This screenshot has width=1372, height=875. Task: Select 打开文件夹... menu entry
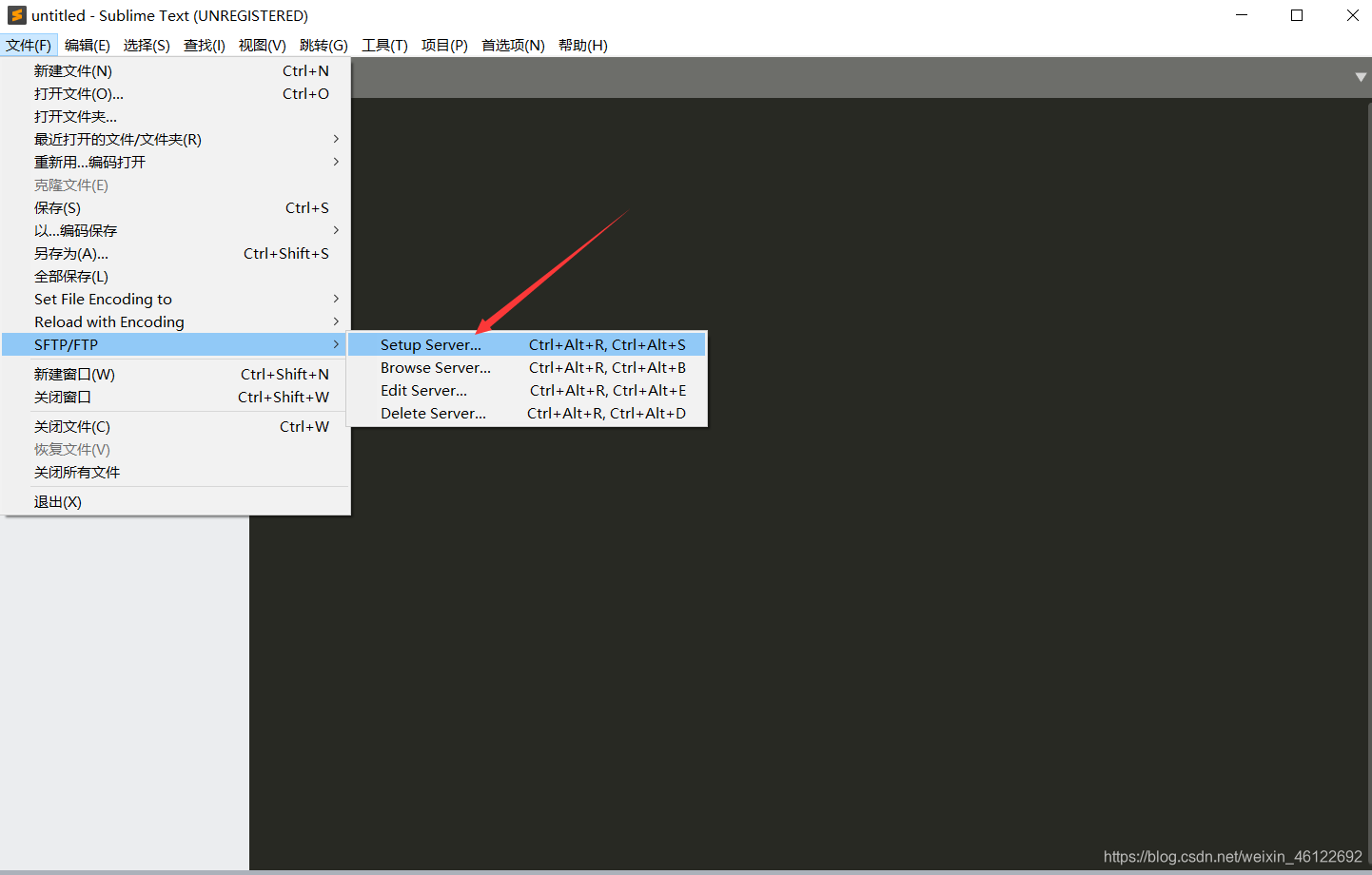(x=176, y=117)
